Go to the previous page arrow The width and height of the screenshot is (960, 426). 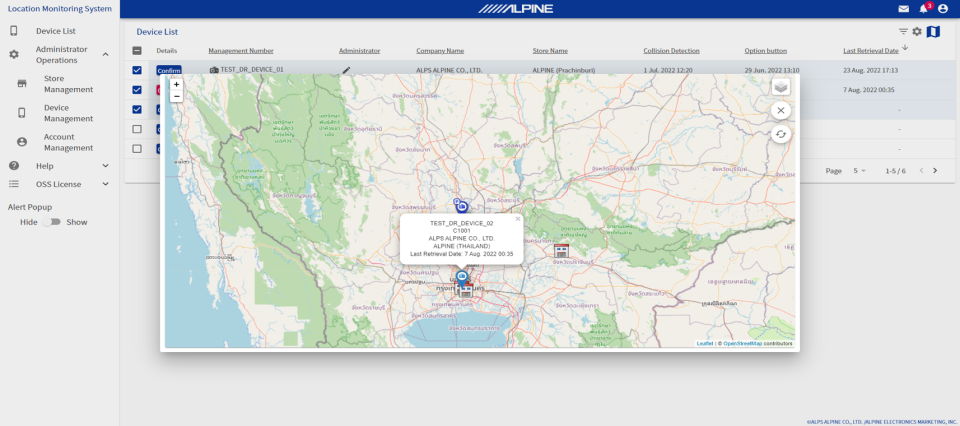click(921, 171)
